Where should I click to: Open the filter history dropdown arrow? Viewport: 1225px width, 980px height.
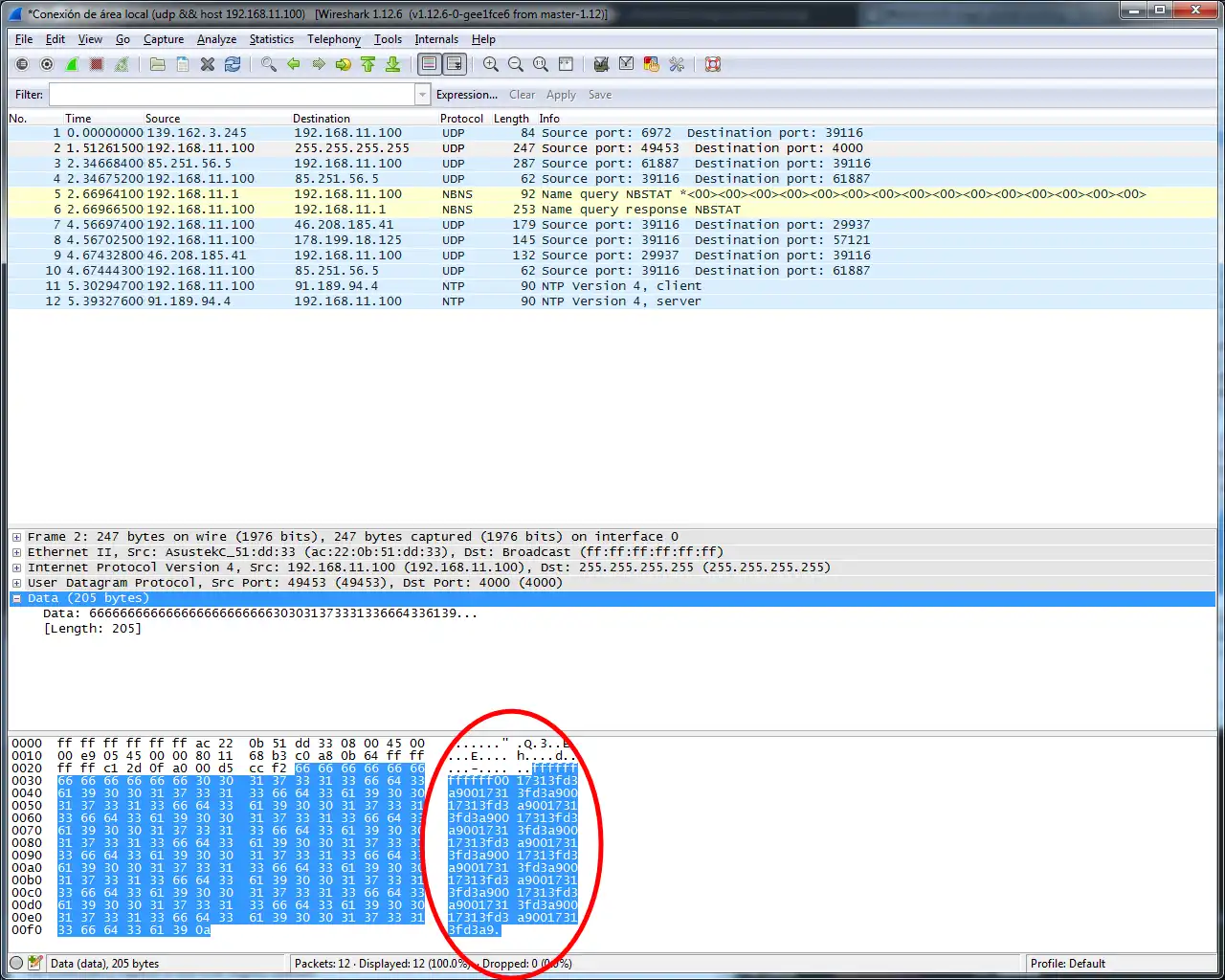422,94
